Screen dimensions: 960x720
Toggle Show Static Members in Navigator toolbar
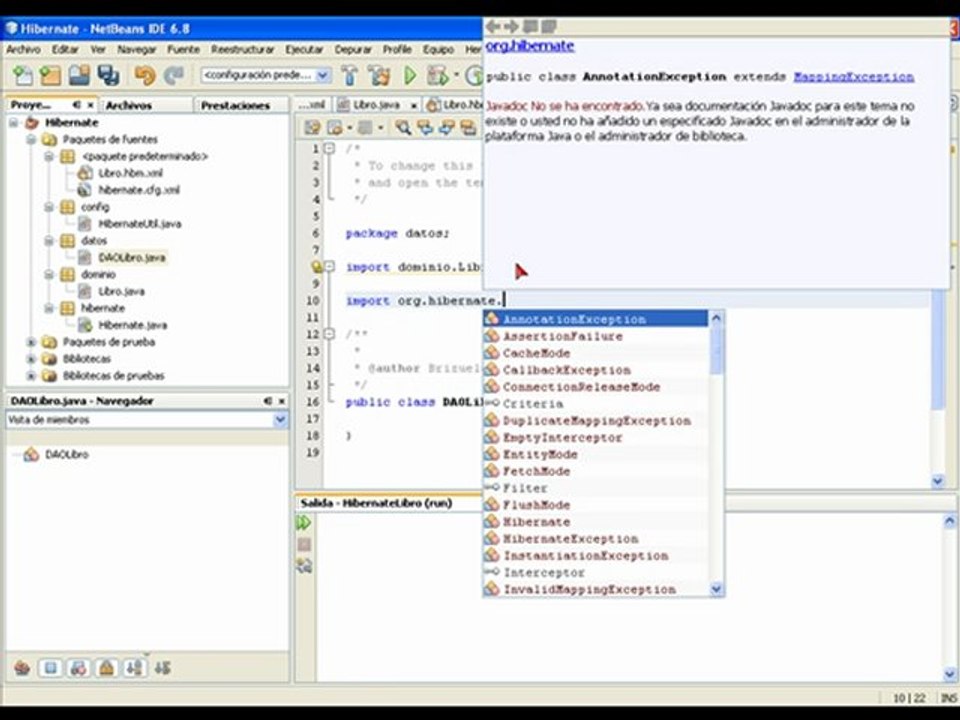click(78, 667)
